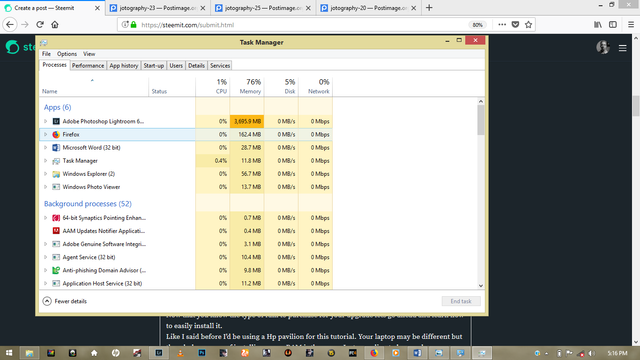Open Lightroom from the taskbar
Viewport: 640px width, 360px height.
coord(159,353)
